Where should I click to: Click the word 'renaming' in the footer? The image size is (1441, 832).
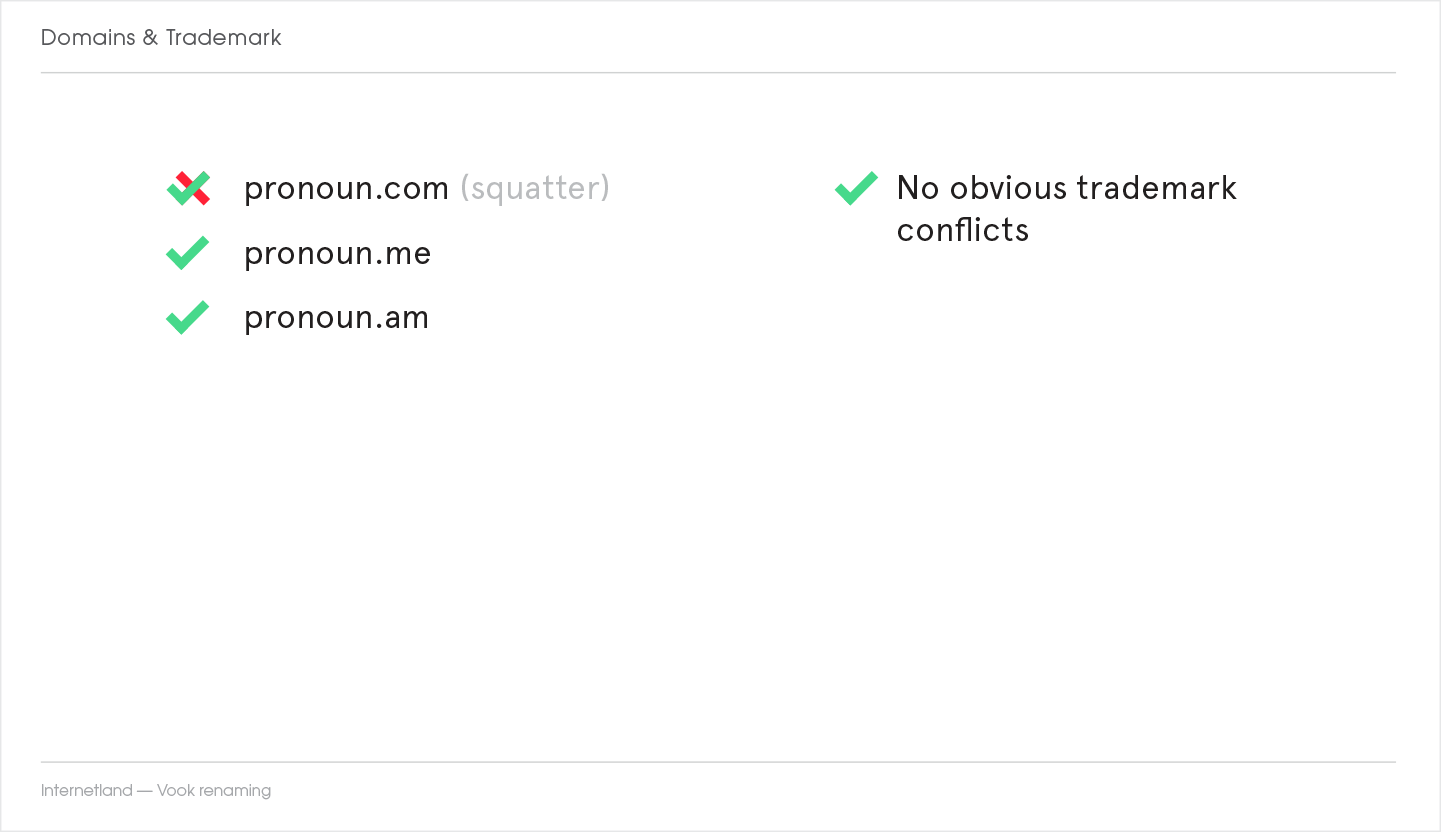(x=235, y=791)
